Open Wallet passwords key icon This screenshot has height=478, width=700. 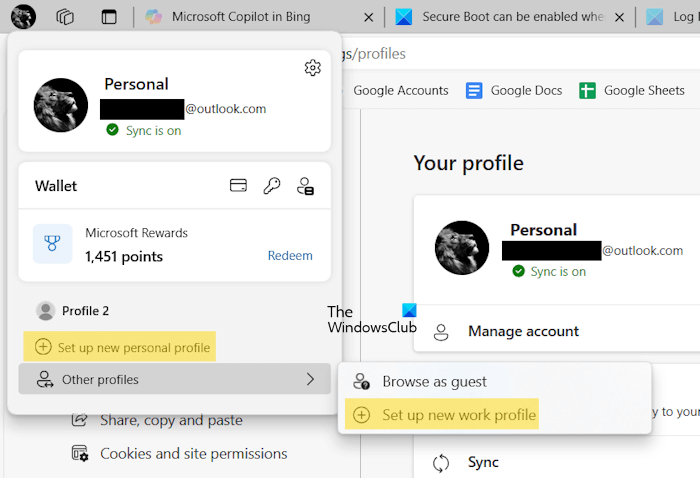(x=272, y=185)
